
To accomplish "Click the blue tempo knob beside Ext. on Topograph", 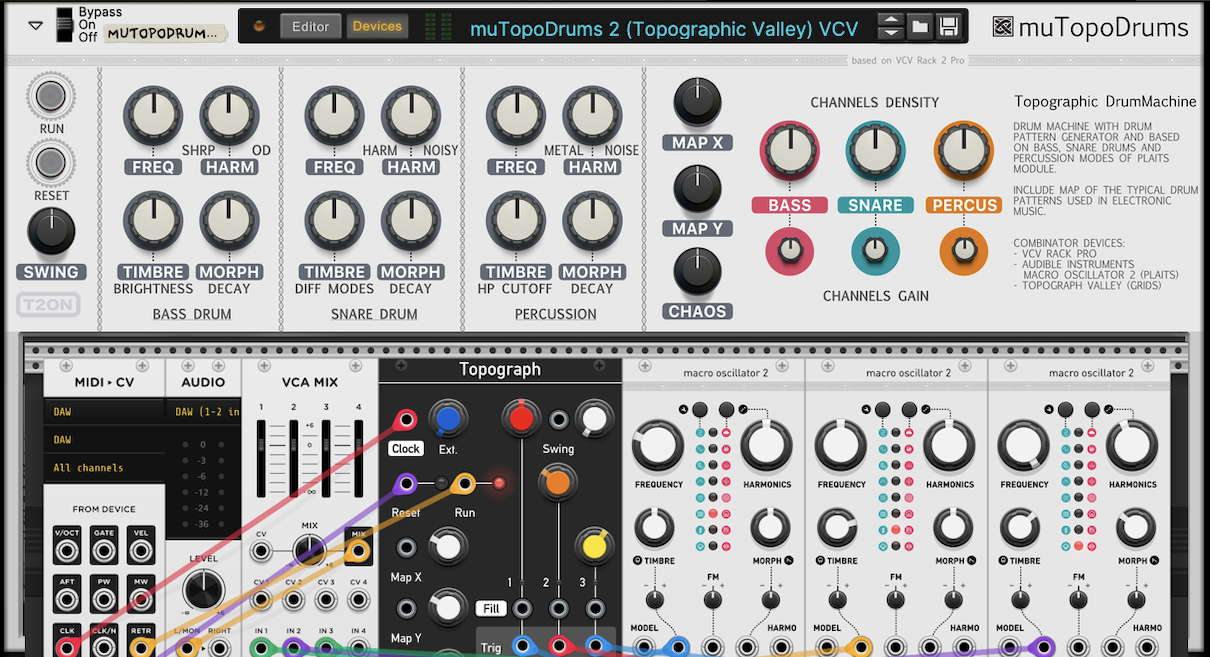I will 447,419.
